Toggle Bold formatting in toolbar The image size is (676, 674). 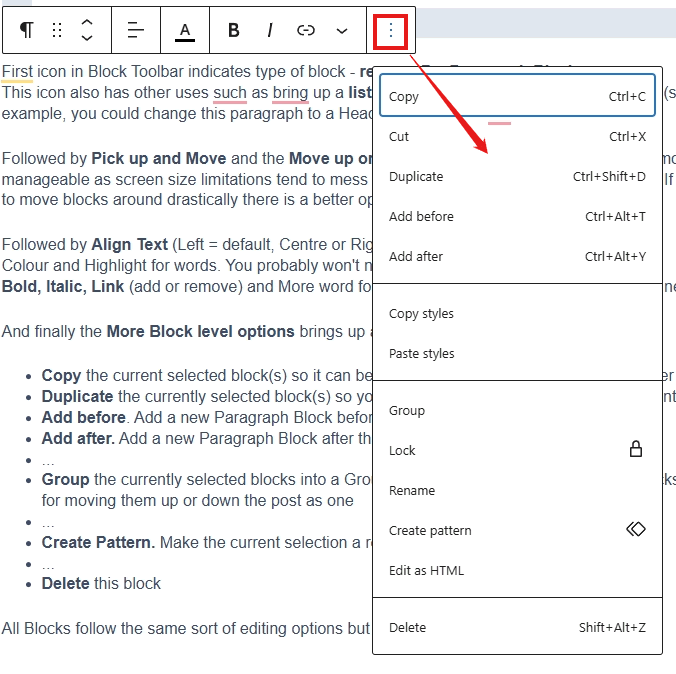(x=234, y=30)
